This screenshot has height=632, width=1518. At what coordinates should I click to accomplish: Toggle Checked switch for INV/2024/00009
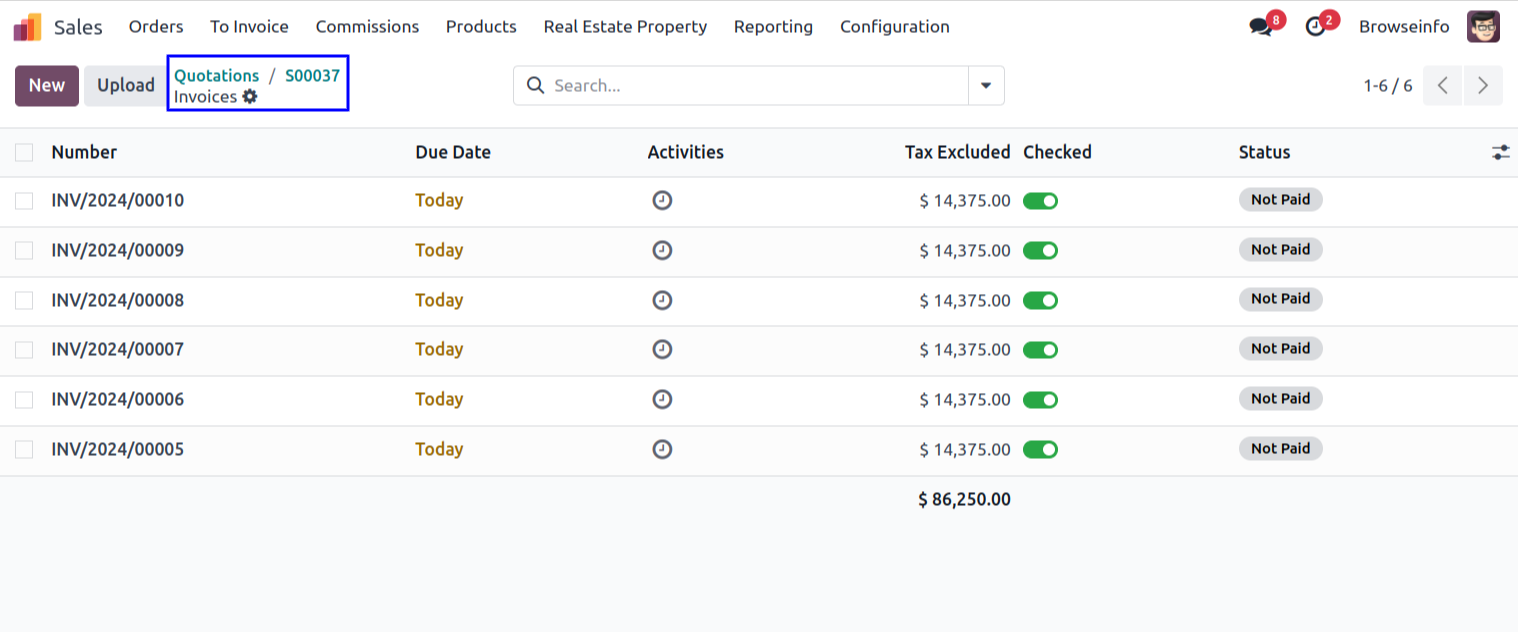1040,250
